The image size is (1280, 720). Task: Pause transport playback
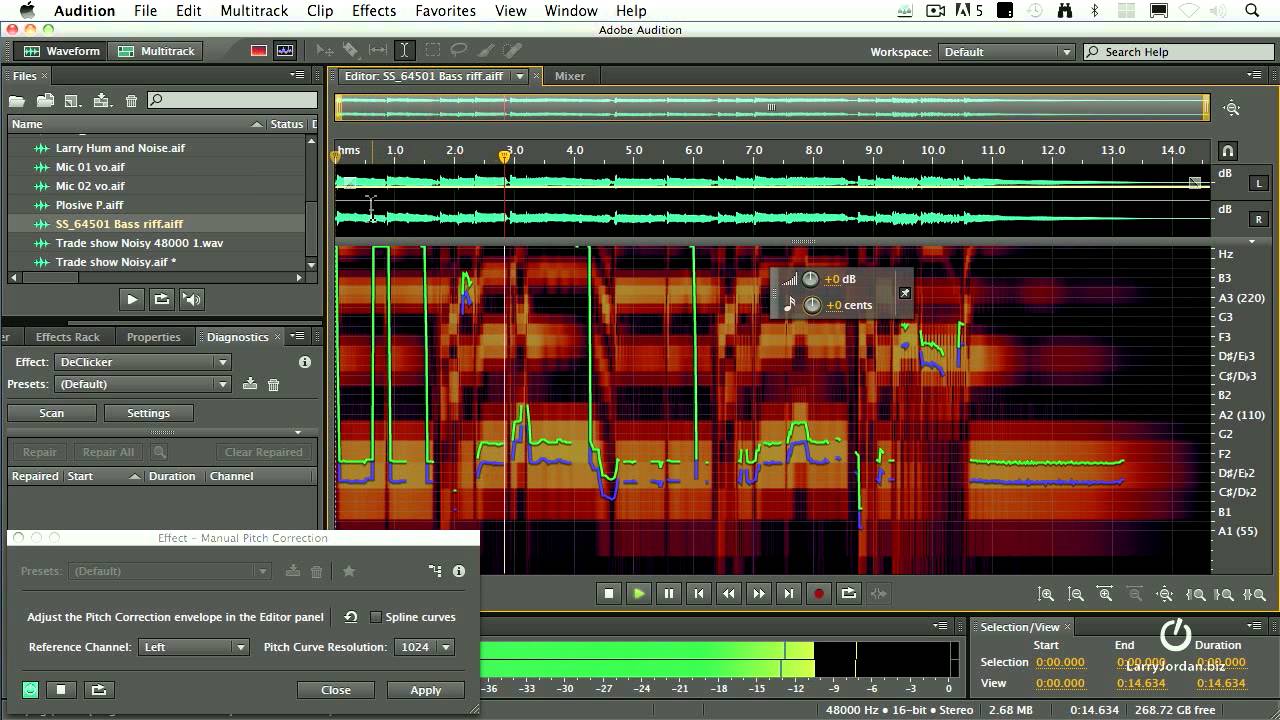click(669, 593)
